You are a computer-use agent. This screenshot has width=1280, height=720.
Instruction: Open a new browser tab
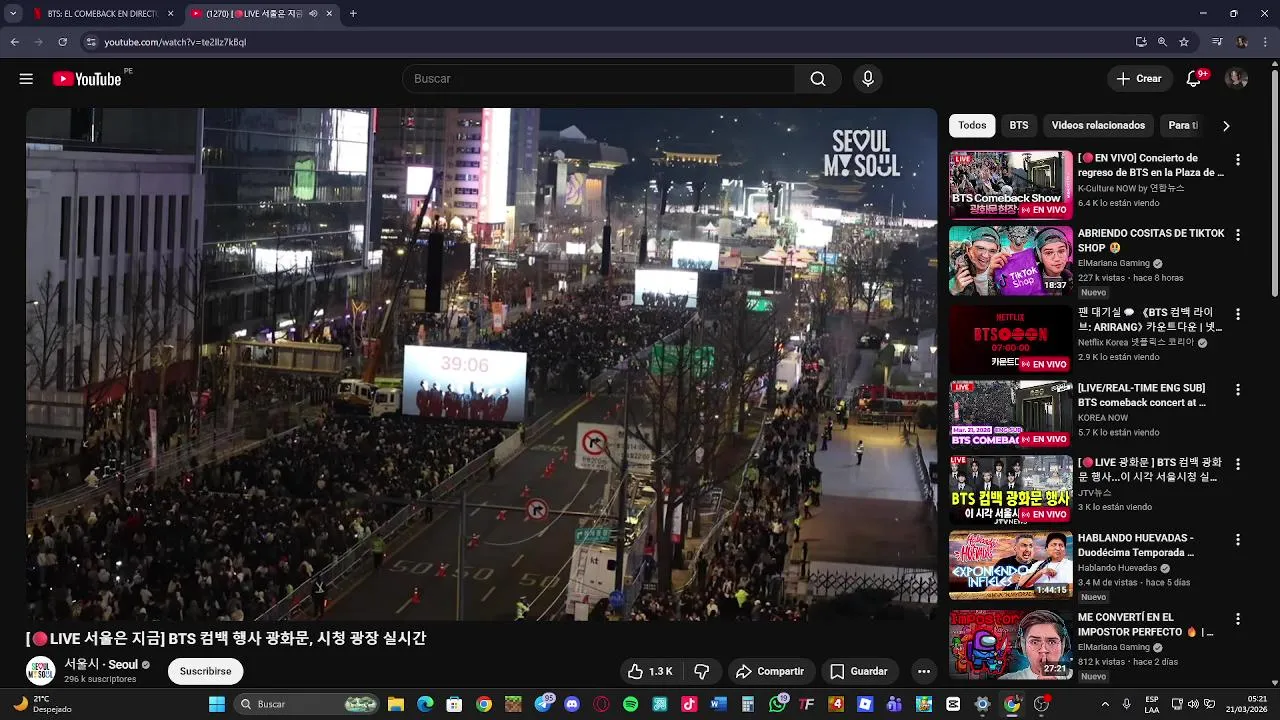pos(353,13)
